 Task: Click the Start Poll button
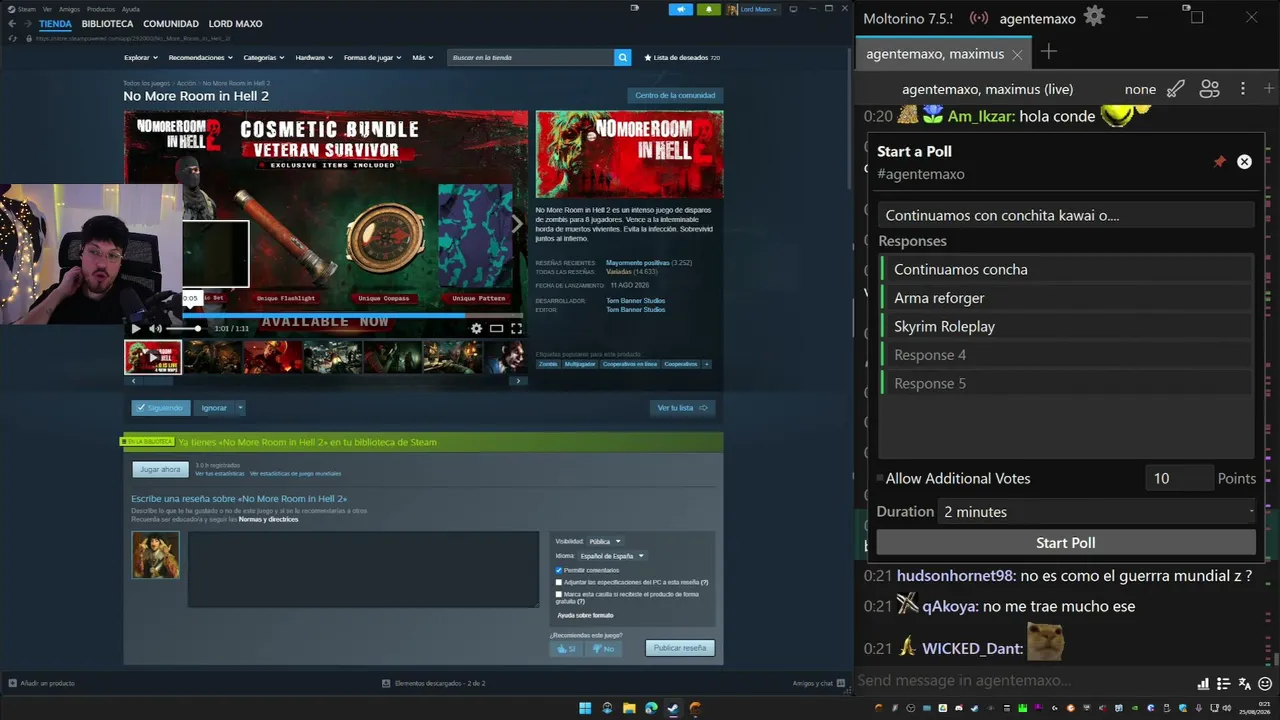click(1066, 543)
